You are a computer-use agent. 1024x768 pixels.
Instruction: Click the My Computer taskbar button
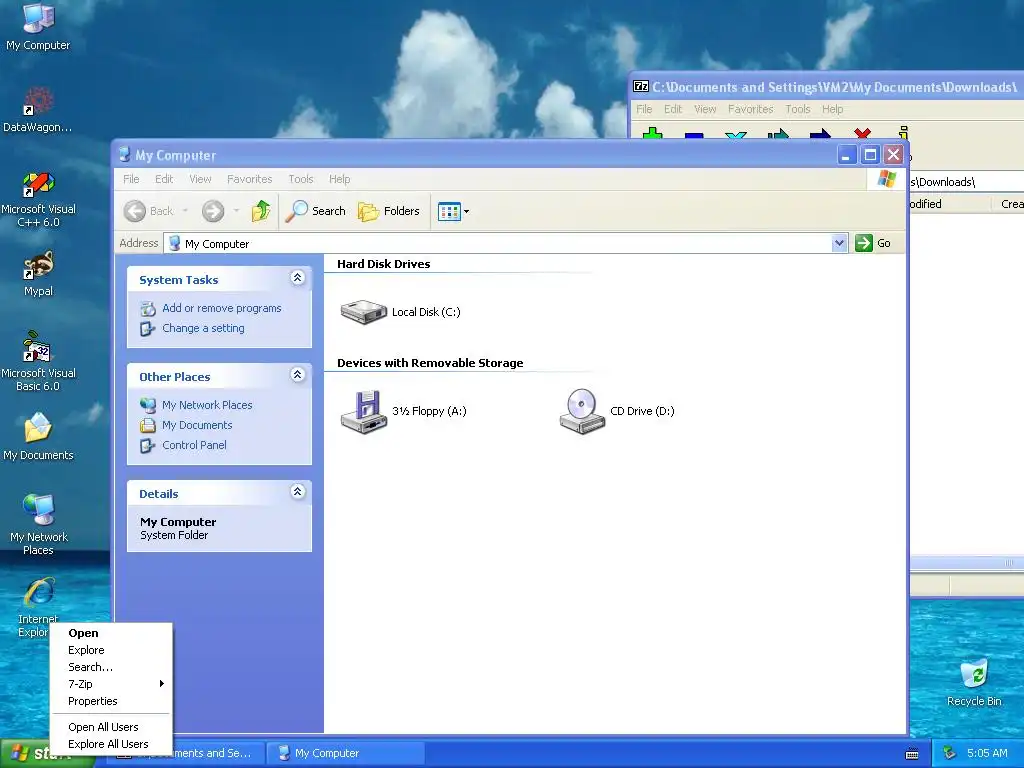point(346,753)
